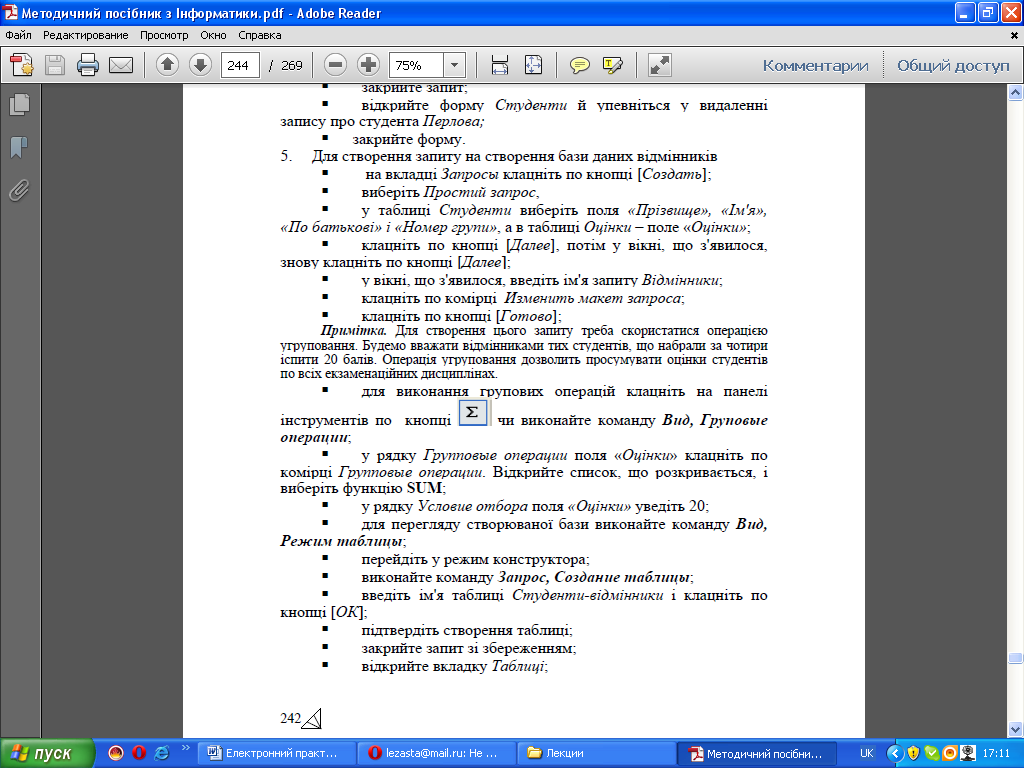1024x768 pixels.
Task: Open the Просмотр menu
Action: point(164,35)
